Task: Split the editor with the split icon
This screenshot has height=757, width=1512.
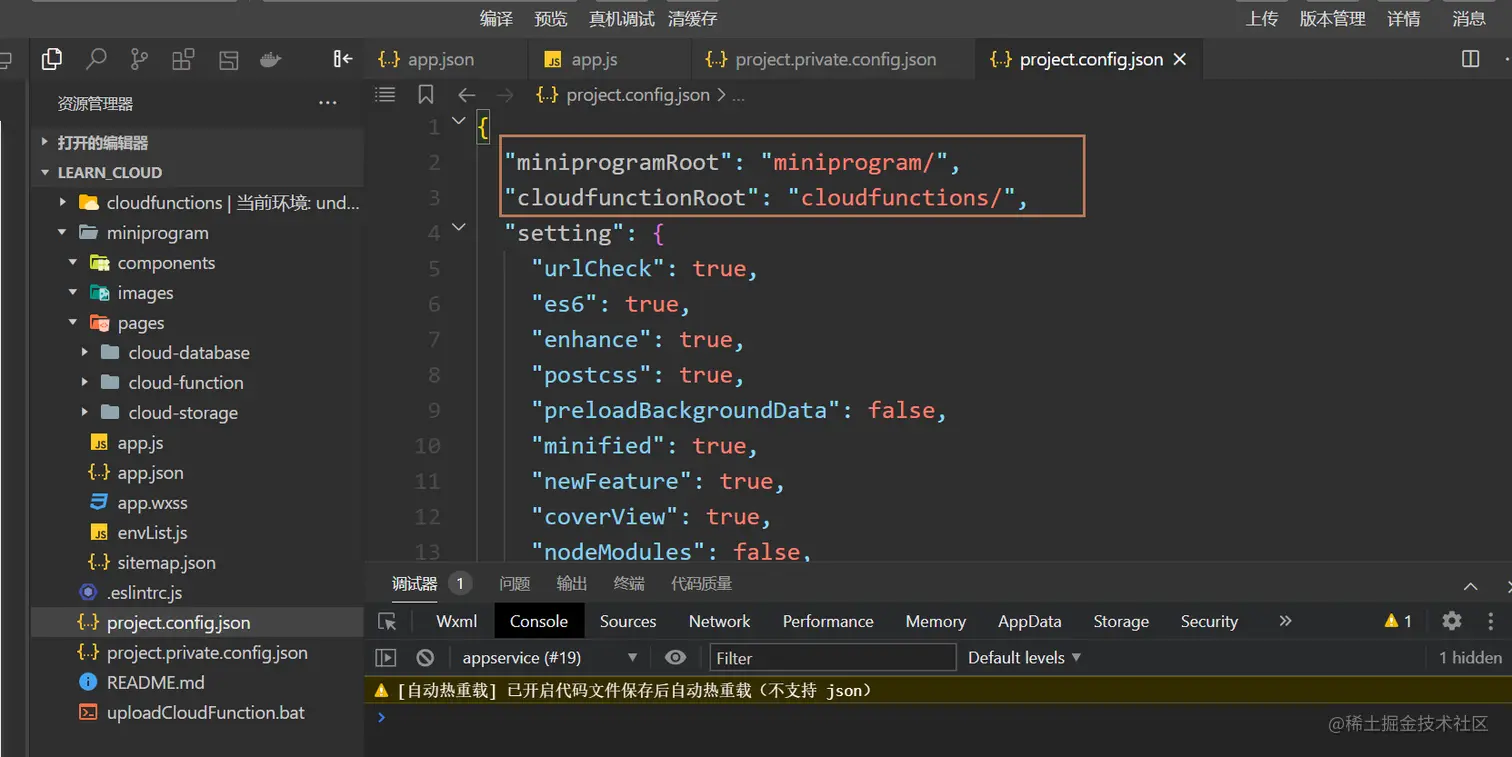Action: coord(1470,59)
